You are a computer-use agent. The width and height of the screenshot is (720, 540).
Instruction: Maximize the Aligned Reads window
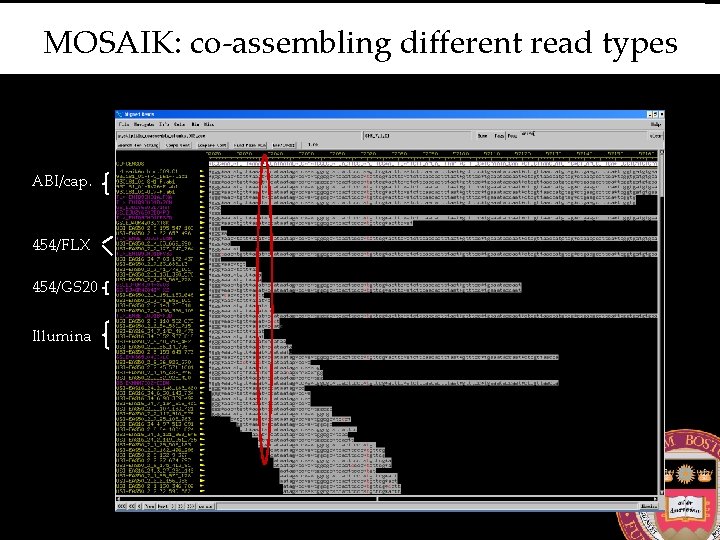tap(656, 114)
